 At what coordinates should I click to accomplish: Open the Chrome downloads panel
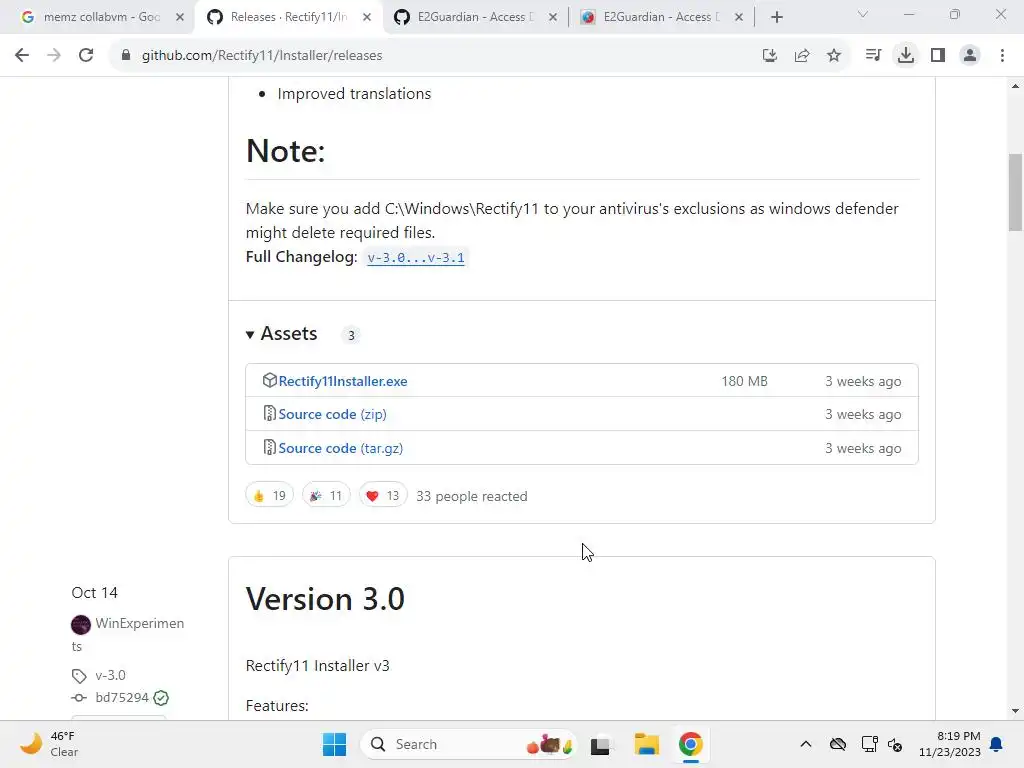(x=906, y=56)
